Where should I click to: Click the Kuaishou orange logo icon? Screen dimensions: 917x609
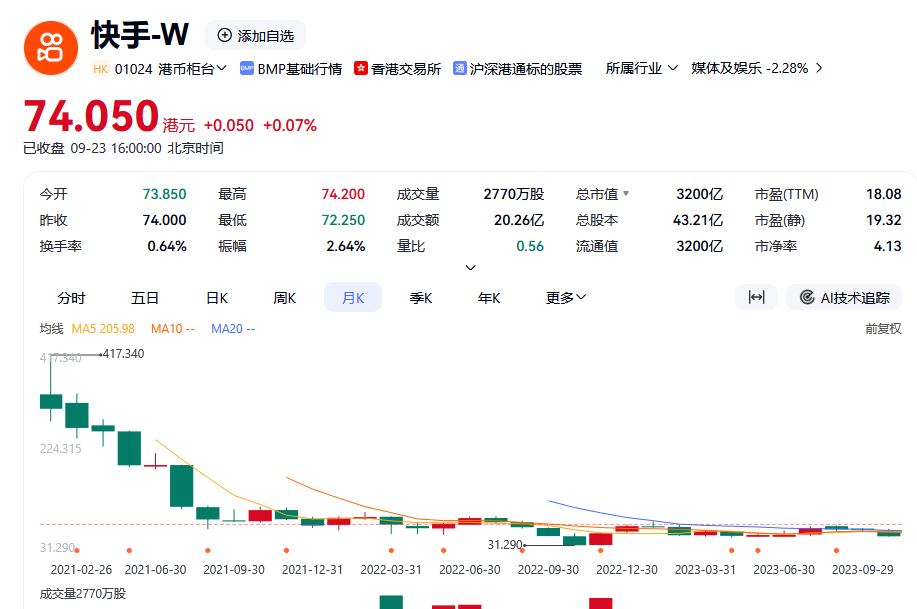click(51, 48)
